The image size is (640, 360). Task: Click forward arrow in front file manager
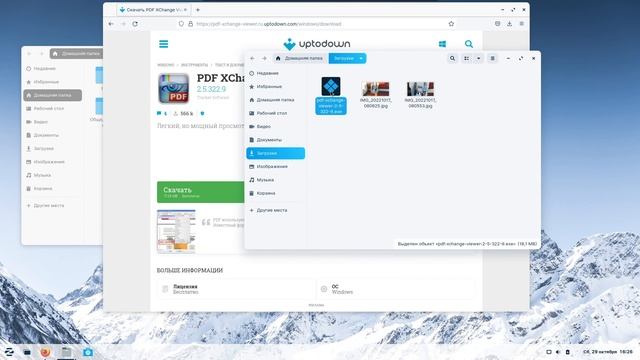tap(264, 58)
